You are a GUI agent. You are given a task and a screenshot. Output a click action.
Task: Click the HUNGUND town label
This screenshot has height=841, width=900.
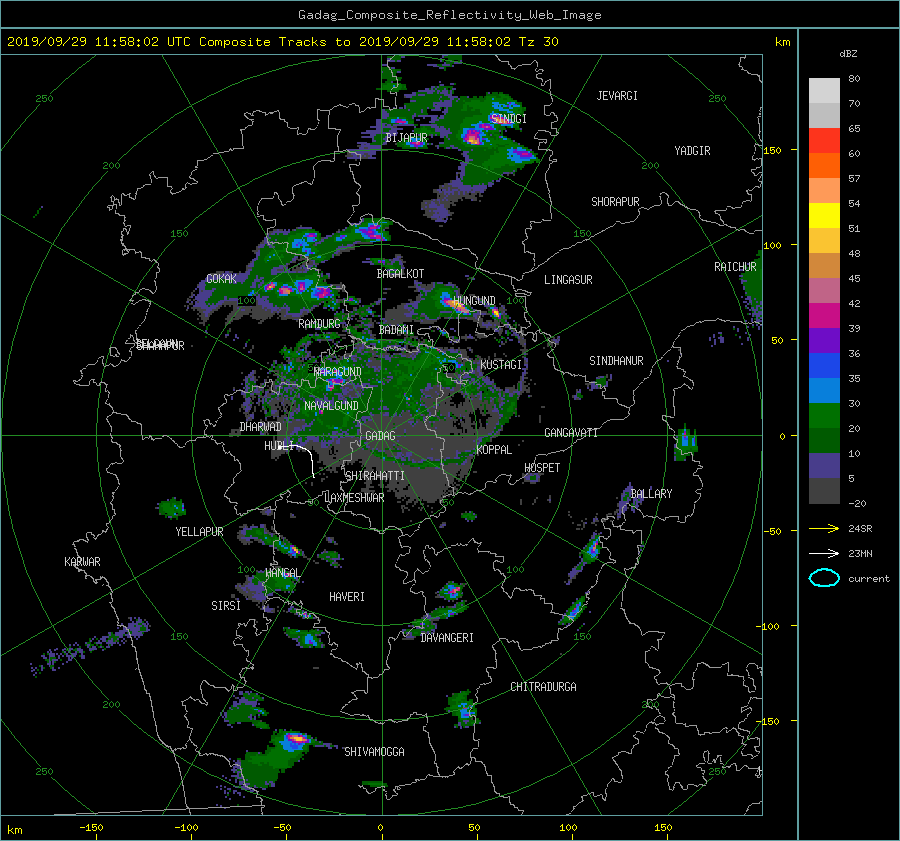[x=474, y=301]
